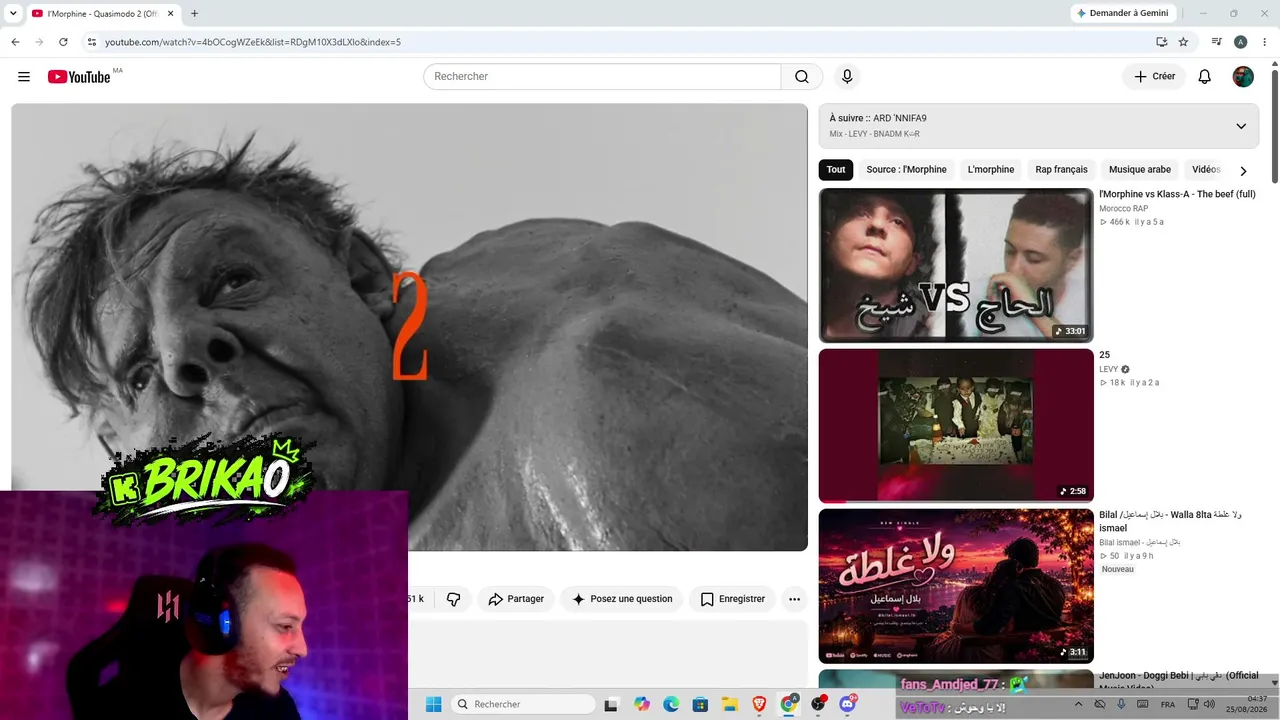Screen dimensions: 1280x720
Task: Open Microsoft Edge from the taskbar
Action: (x=671, y=705)
